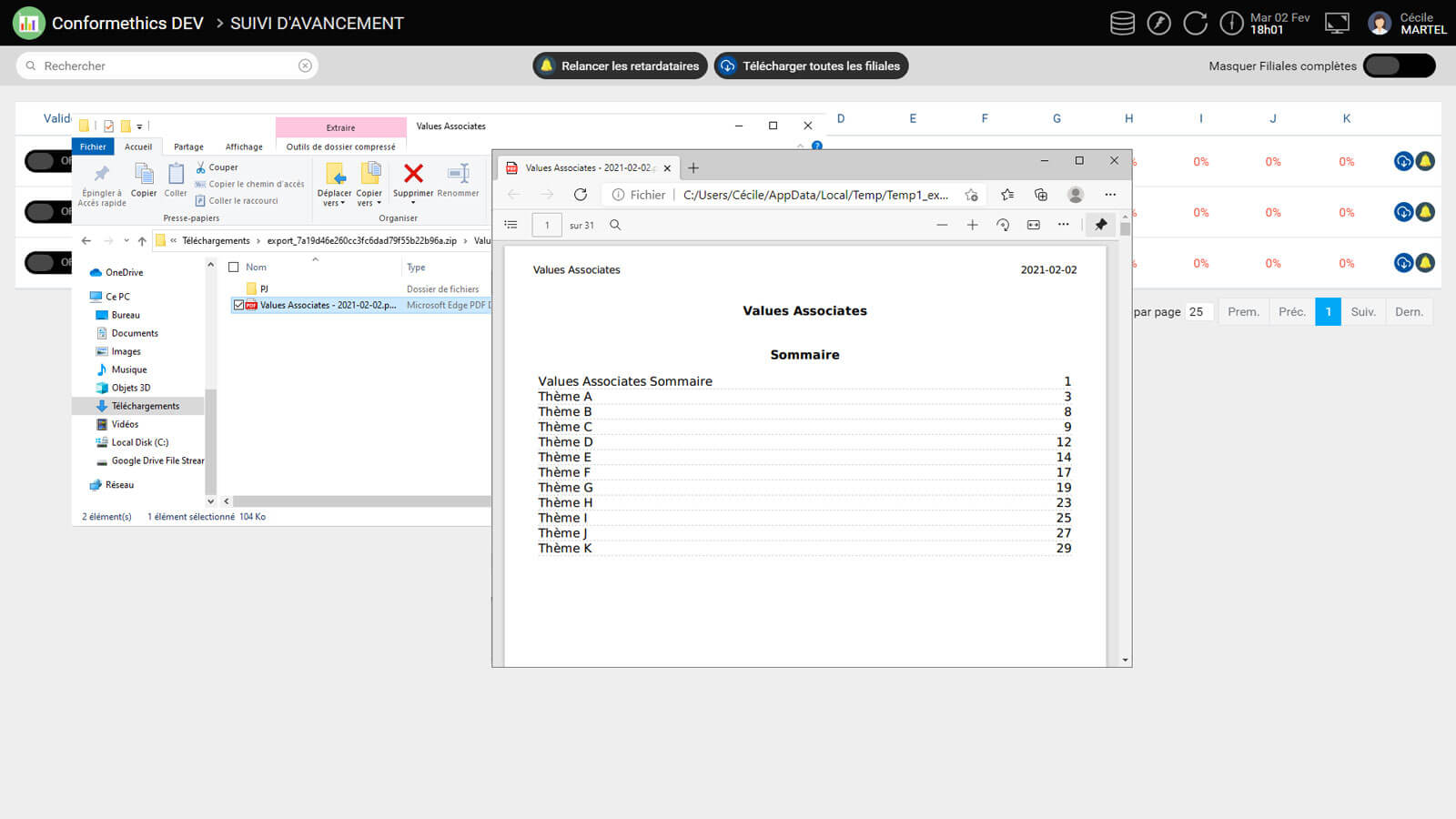
Task: Click the bell reminder icon in first row
Action: pyautogui.click(x=1425, y=161)
